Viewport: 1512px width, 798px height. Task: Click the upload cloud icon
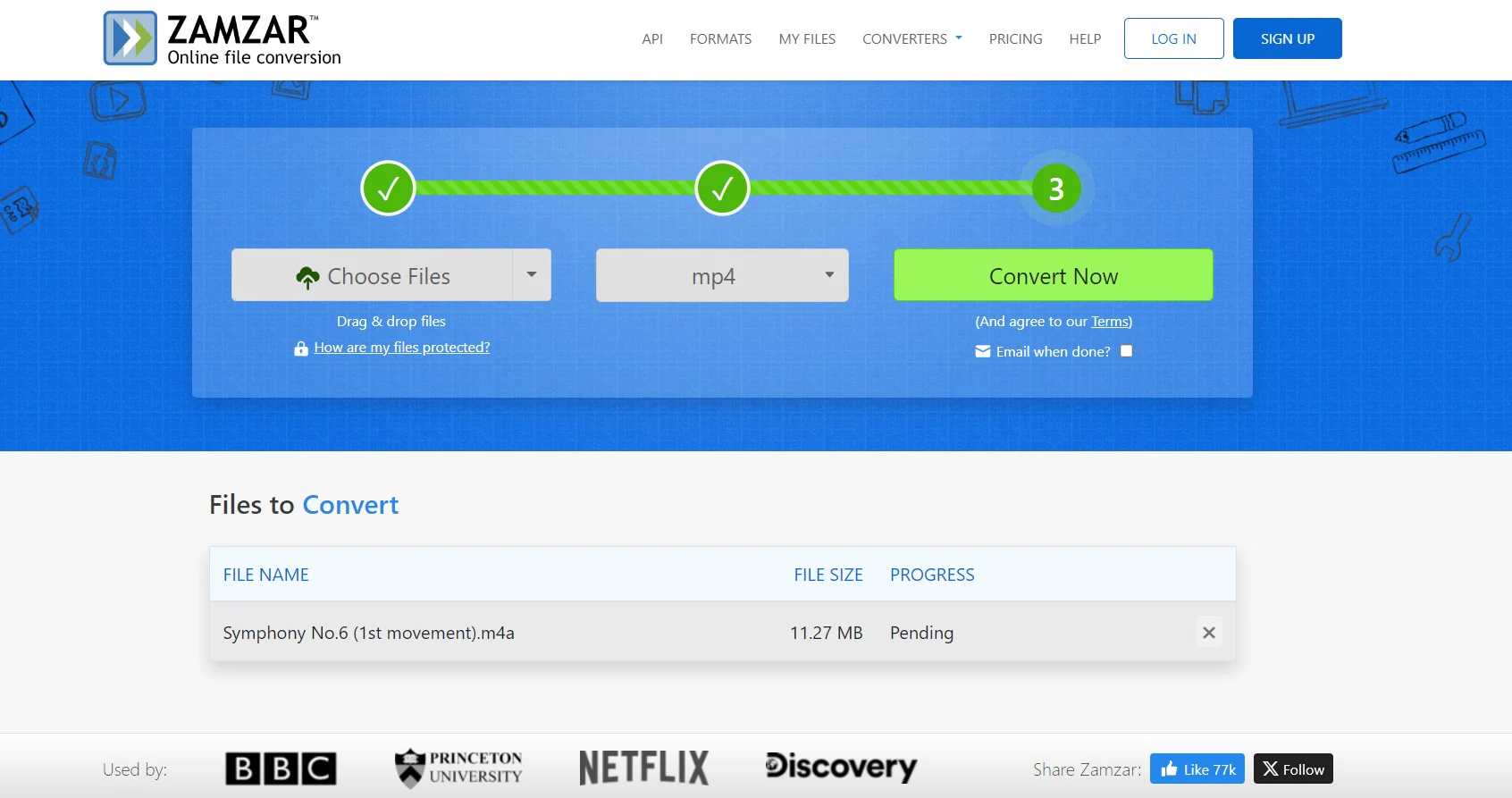[x=307, y=278]
